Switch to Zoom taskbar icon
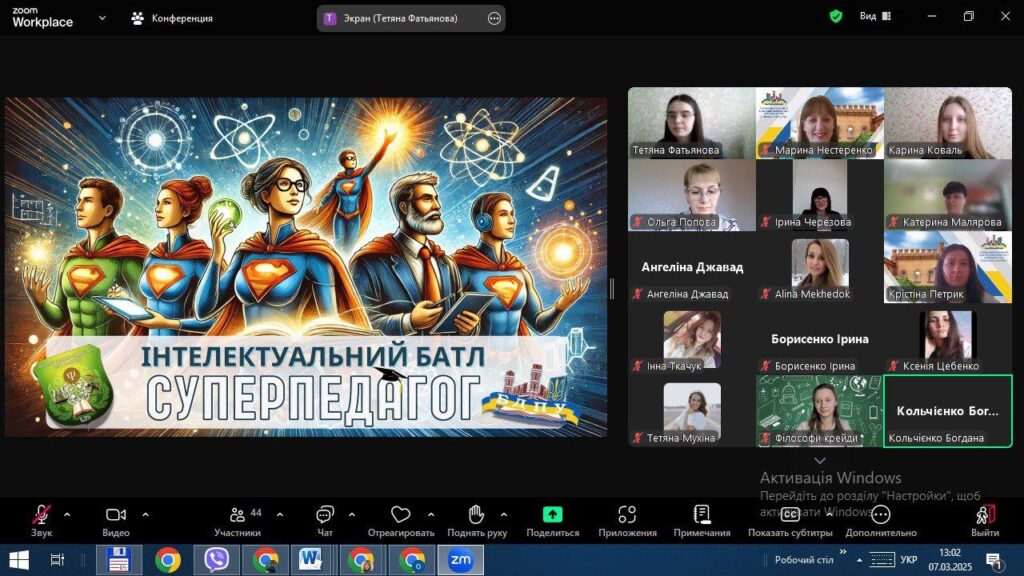The width and height of the screenshot is (1024, 576). pos(461,560)
